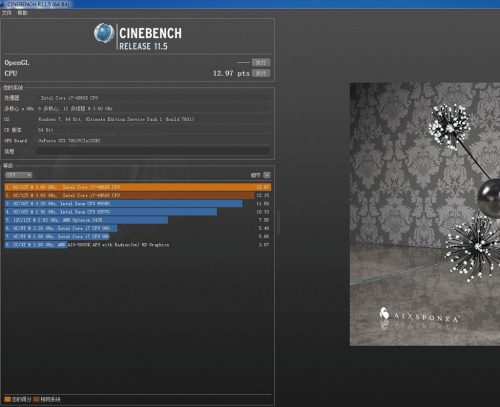Click the CPU label under OpenGL

(x=11, y=73)
